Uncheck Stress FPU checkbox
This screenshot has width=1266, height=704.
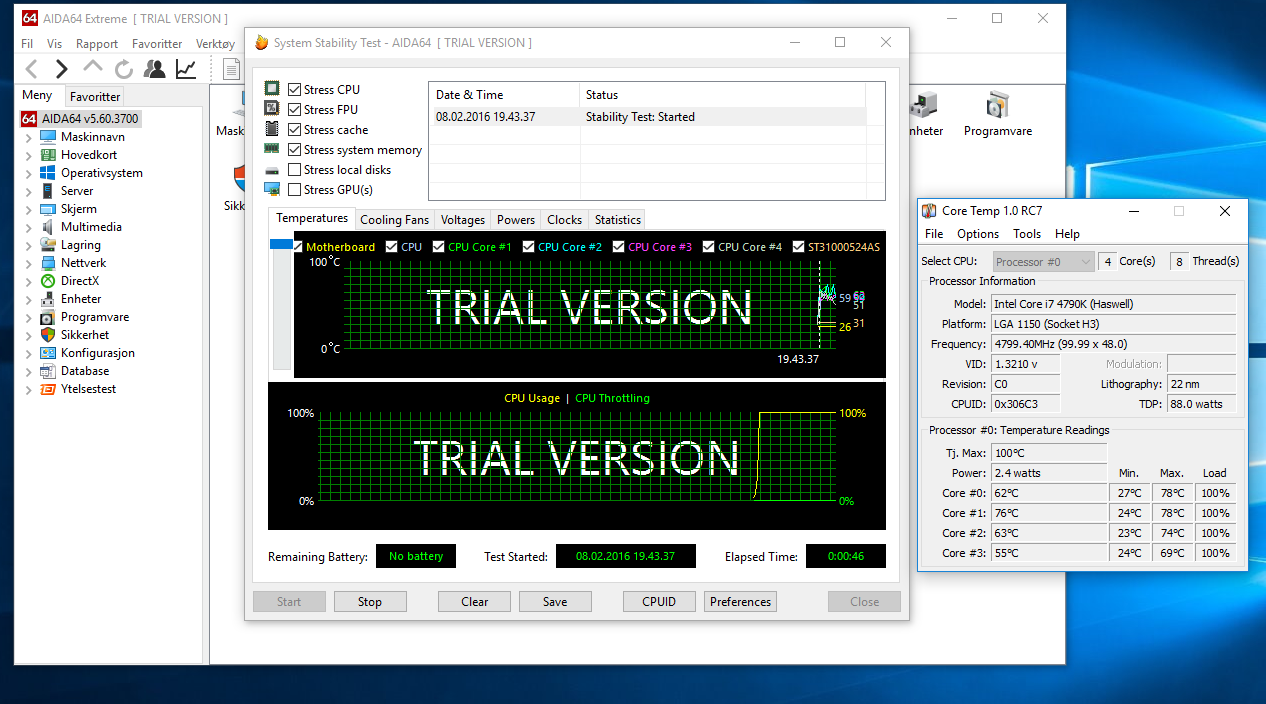(x=294, y=110)
